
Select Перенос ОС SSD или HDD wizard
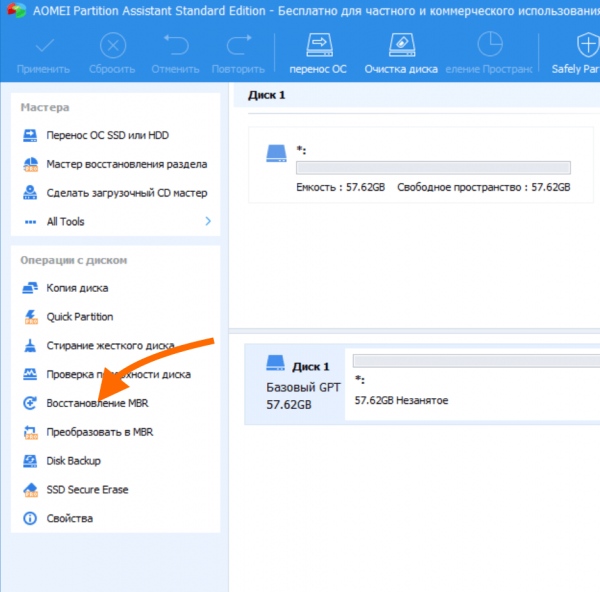108,135
